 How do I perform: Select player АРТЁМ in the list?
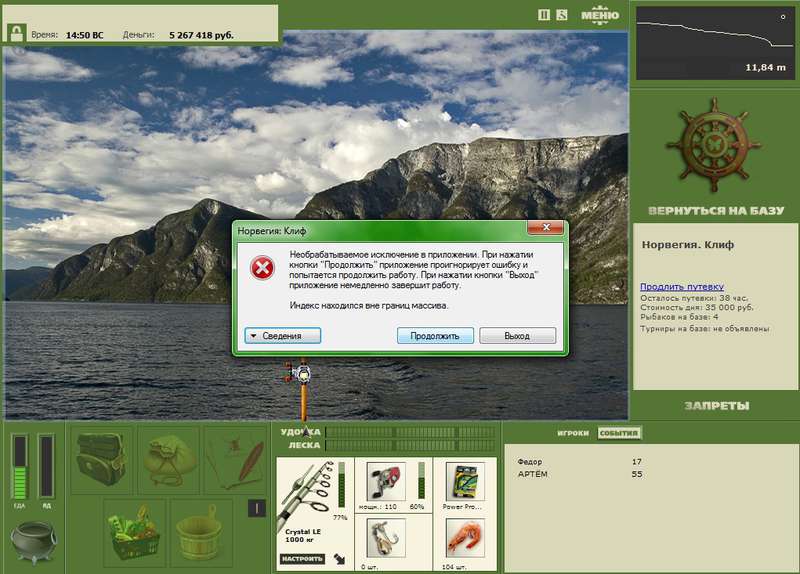coord(532,474)
